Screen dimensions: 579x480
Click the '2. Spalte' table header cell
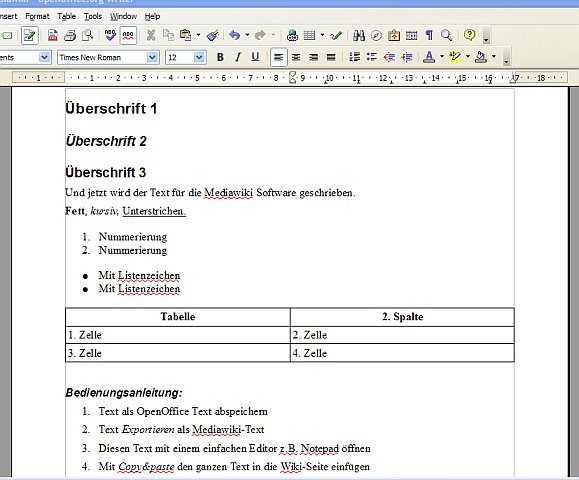pos(402,316)
